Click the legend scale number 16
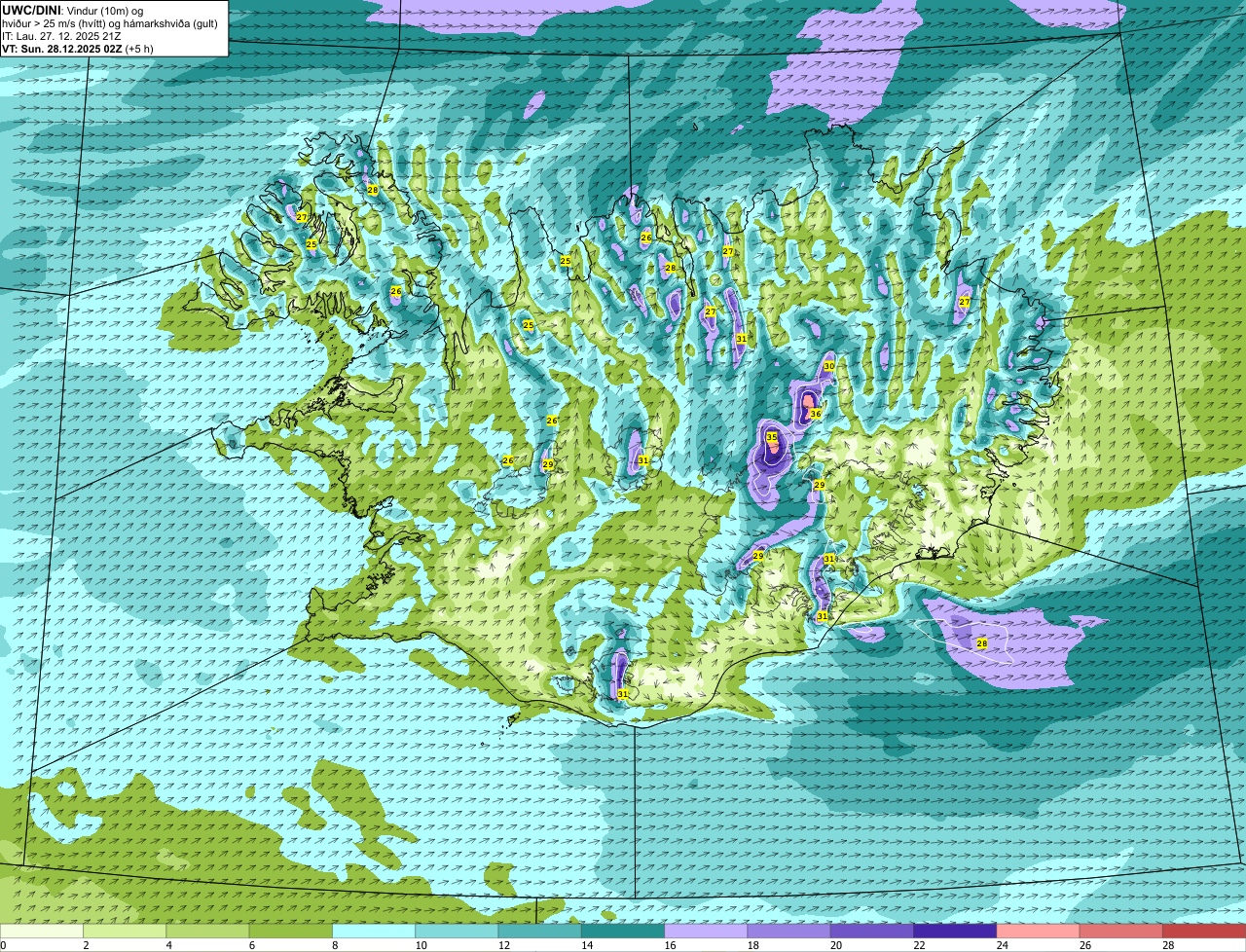 click(670, 945)
